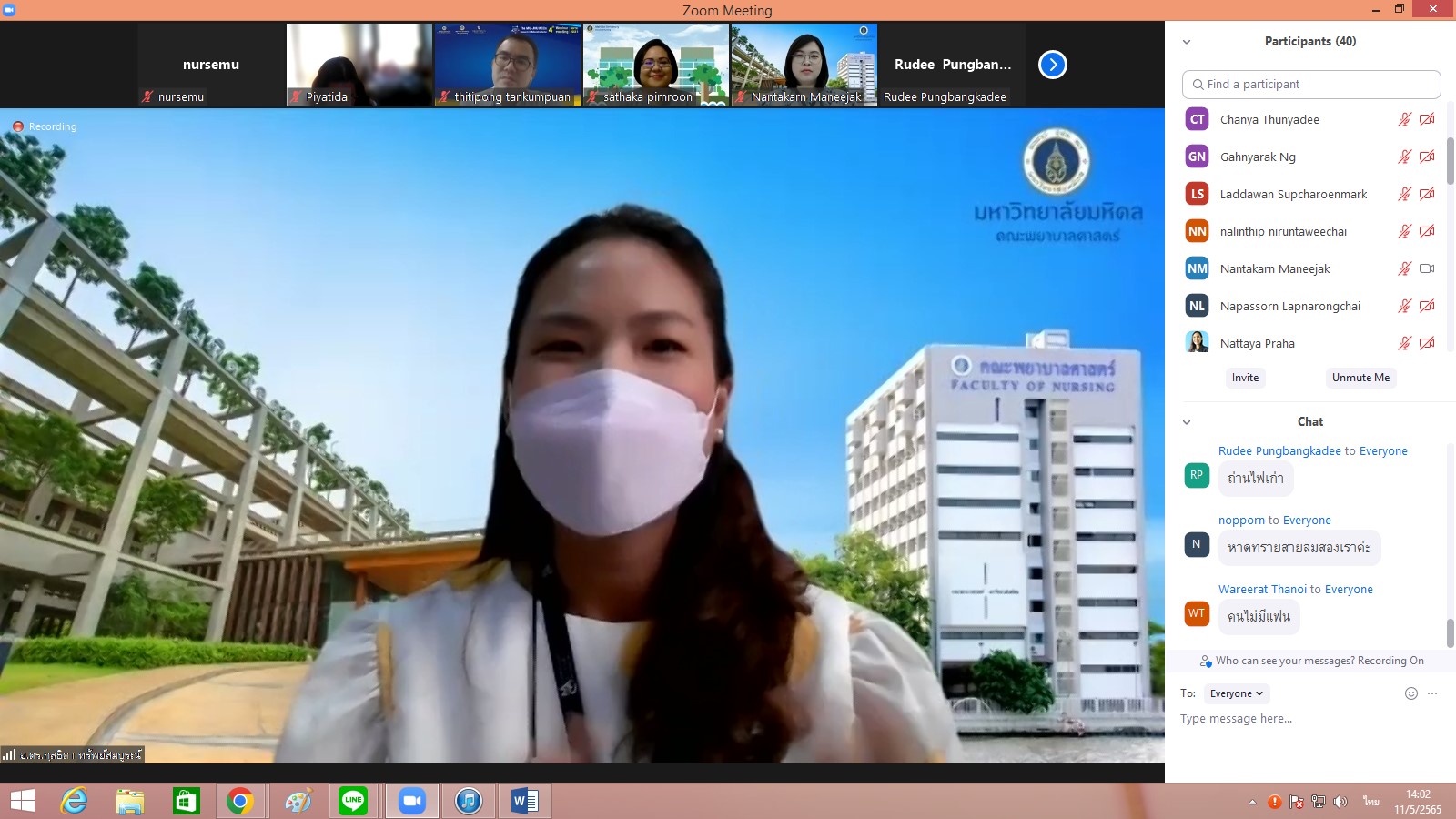Click the camera-off icon for Gahnyarak Ng
Image resolution: width=1456 pixels, height=819 pixels.
1427,157
